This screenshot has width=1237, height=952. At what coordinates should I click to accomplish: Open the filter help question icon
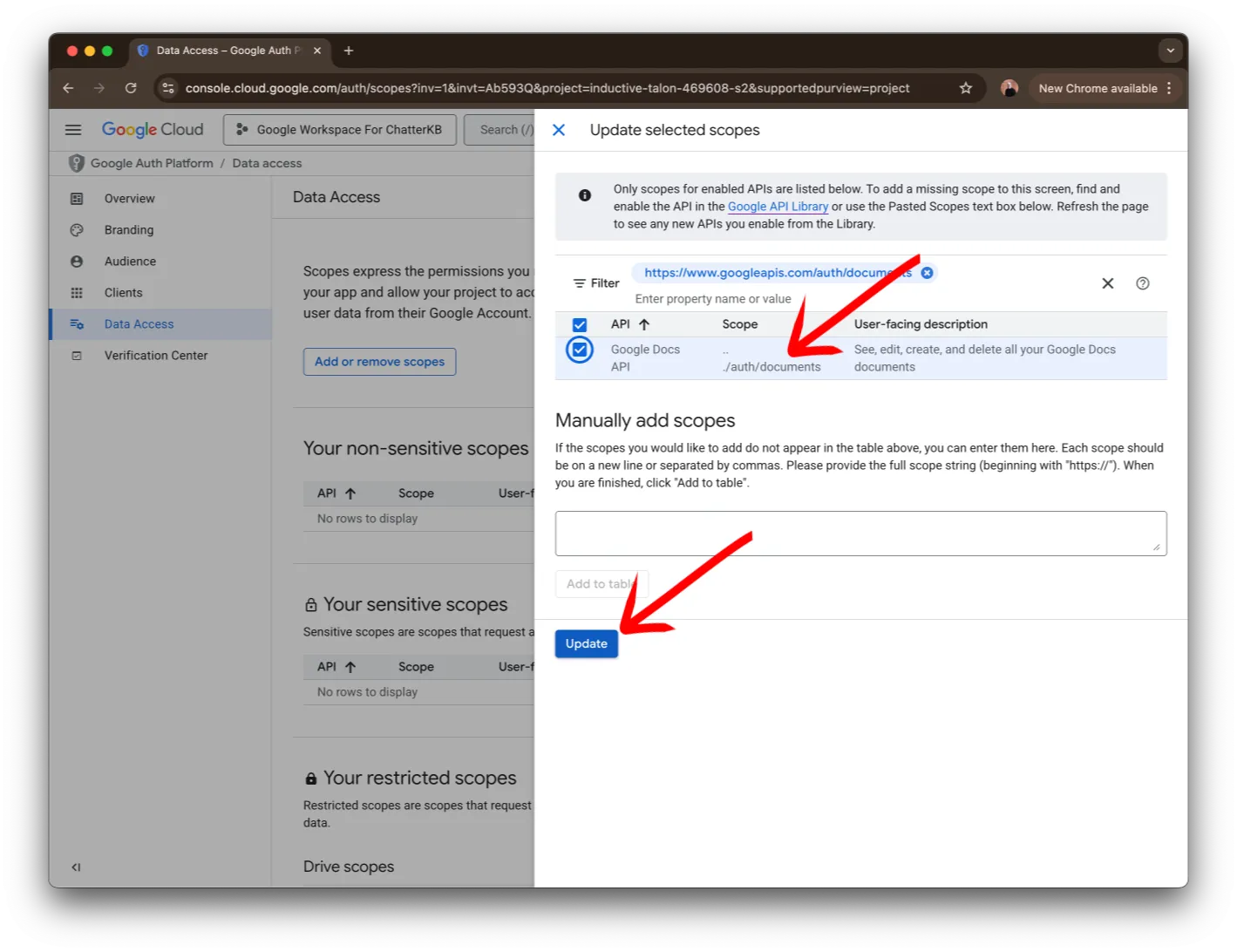(1143, 283)
